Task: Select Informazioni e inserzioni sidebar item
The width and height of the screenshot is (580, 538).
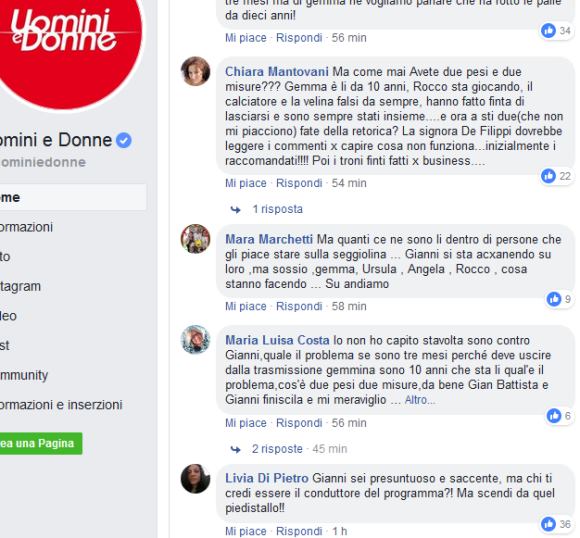Action: click(61, 405)
